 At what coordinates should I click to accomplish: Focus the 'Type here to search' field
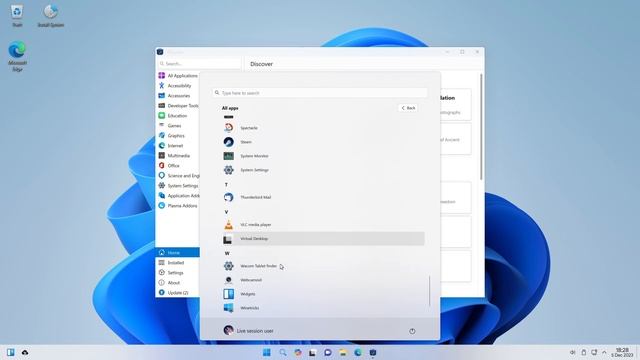click(x=320, y=93)
